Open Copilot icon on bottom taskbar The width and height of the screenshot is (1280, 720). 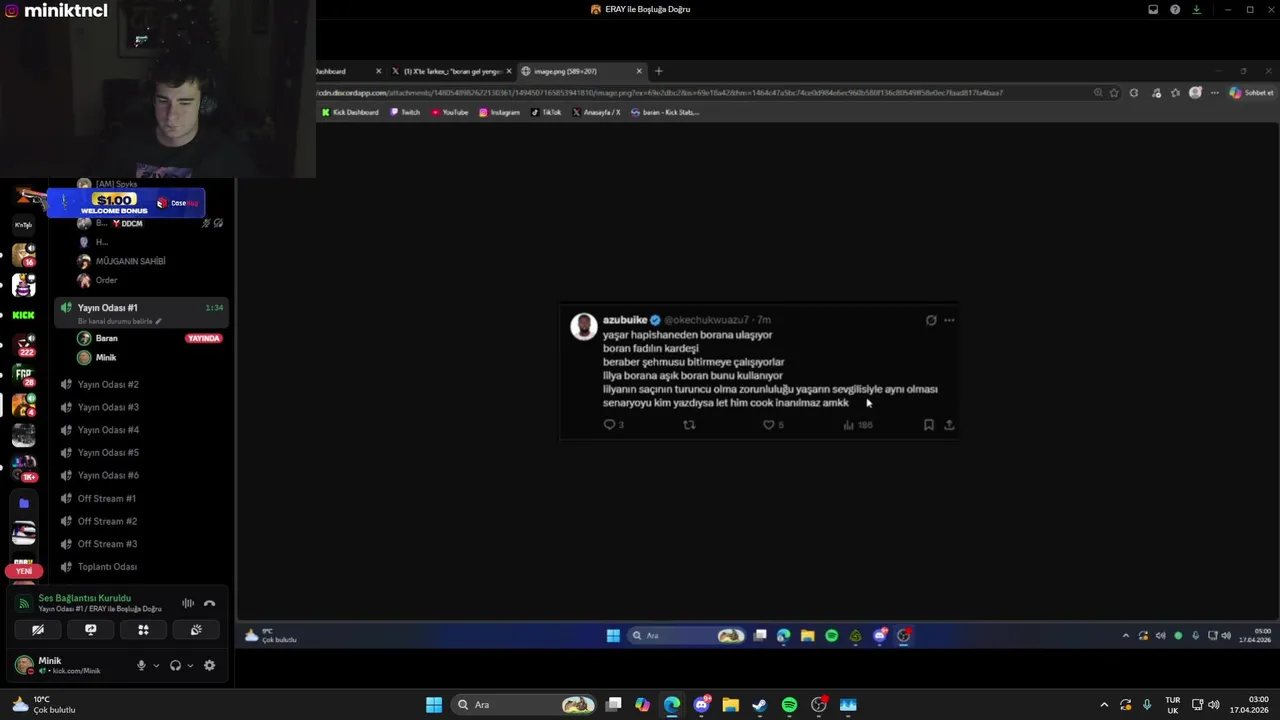pyautogui.click(x=643, y=705)
